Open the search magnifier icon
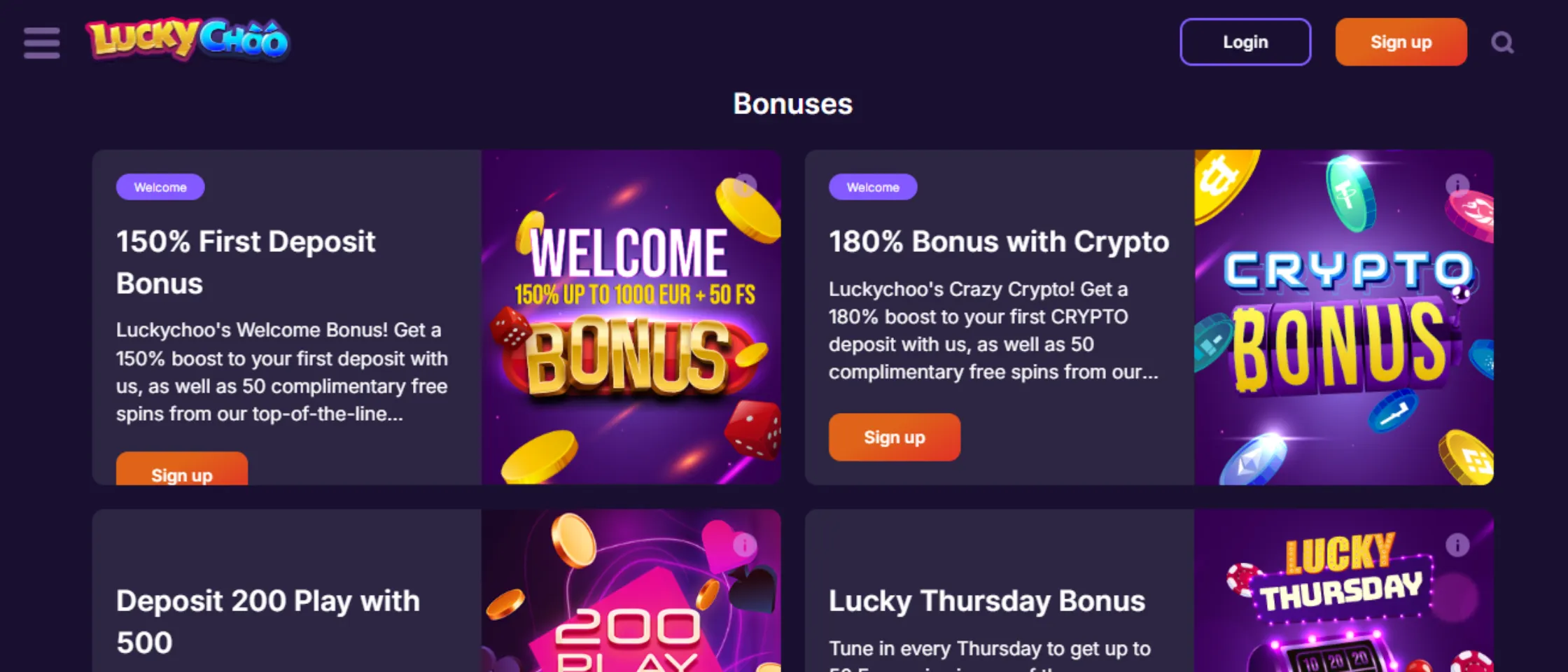 pos(1501,43)
